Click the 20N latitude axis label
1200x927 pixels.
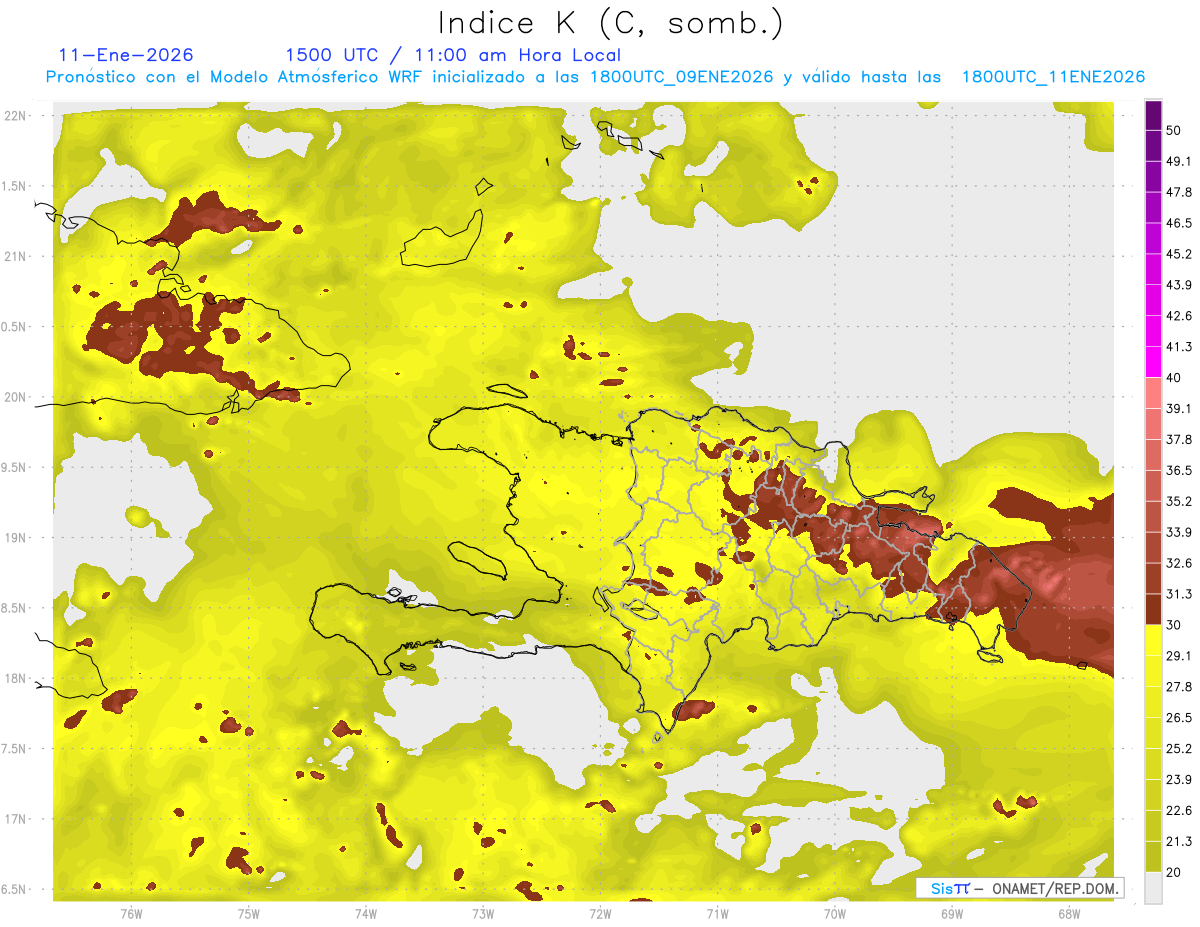click(17, 397)
